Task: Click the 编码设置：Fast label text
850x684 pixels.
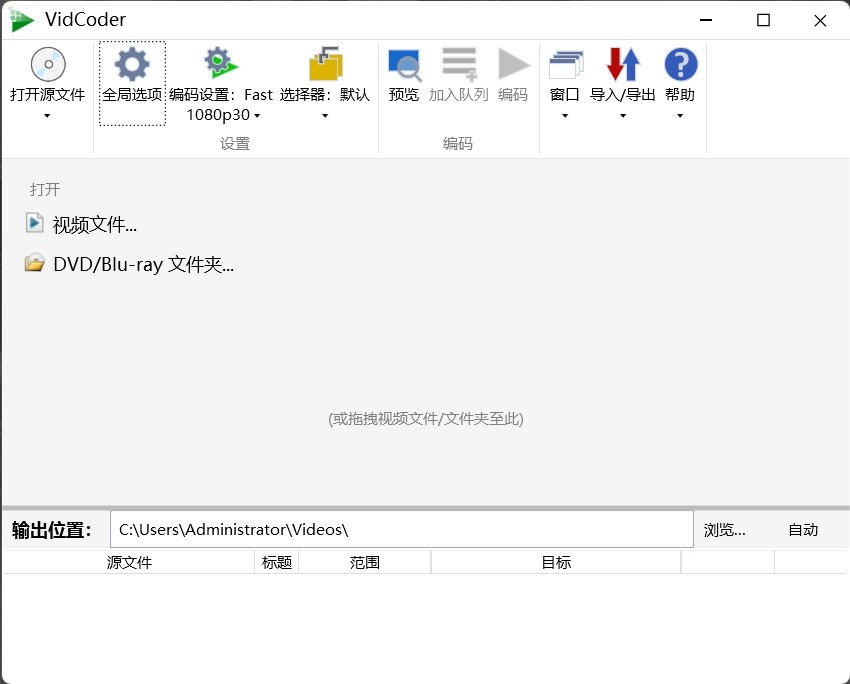Action: [221, 95]
